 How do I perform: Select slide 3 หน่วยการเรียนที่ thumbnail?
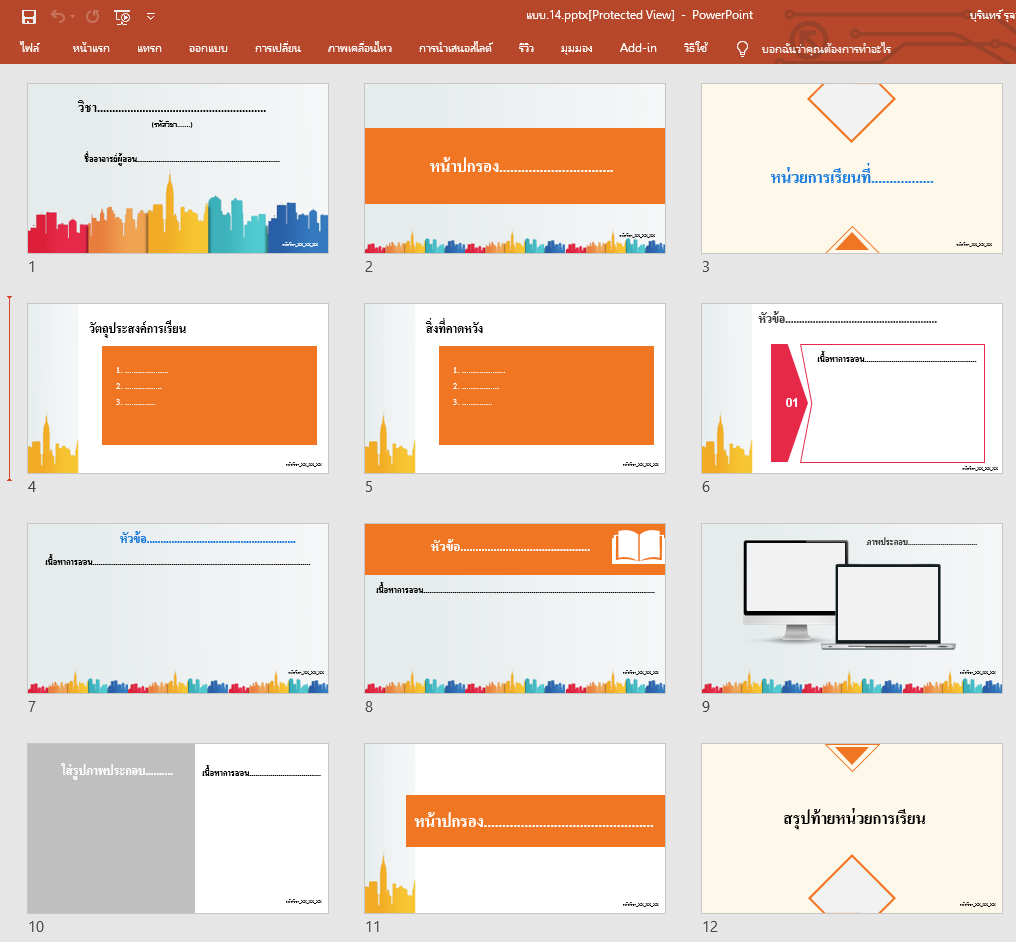point(851,168)
